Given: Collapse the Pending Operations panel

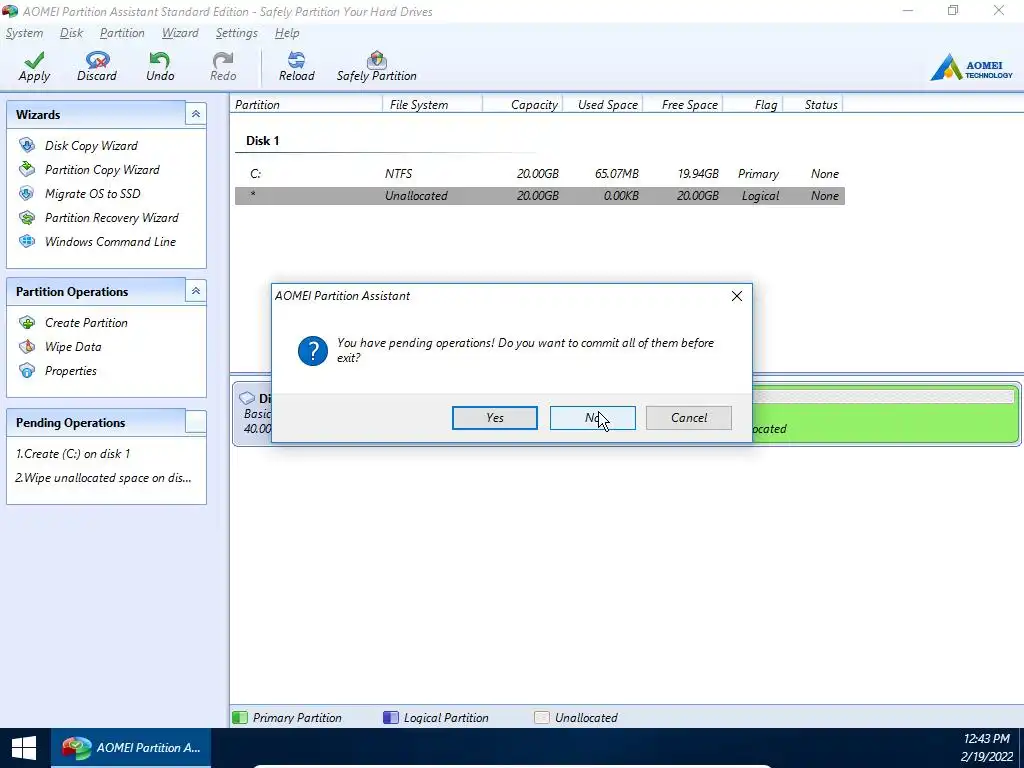Looking at the screenshot, I should pyautogui.click(x=195, y=422).
